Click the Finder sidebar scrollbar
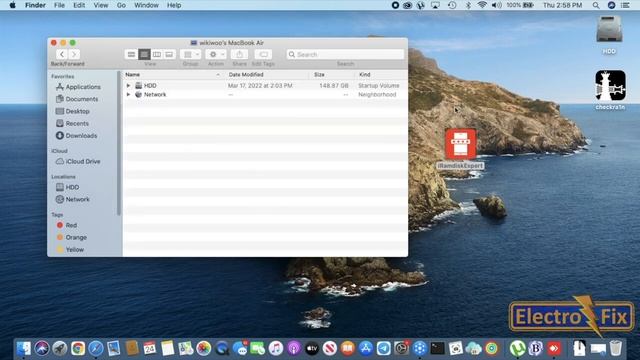This screenshot has height=360, width=640. coord(119,143)
